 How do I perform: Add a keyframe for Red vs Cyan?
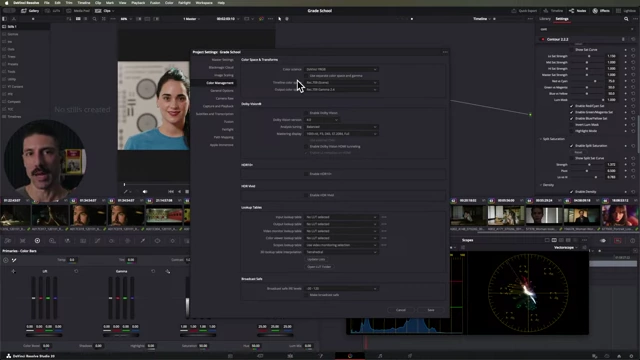point(625,81)
